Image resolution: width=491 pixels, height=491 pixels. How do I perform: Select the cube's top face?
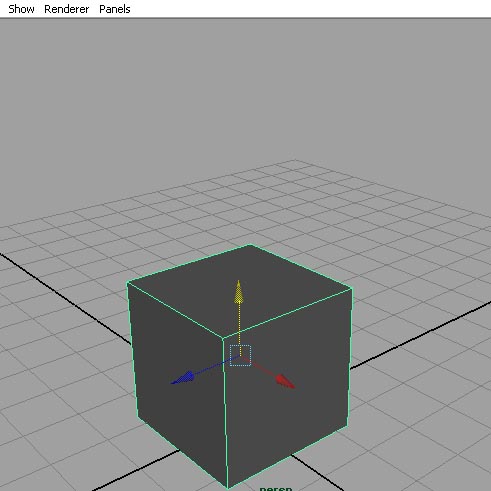(x=239, y=291)
